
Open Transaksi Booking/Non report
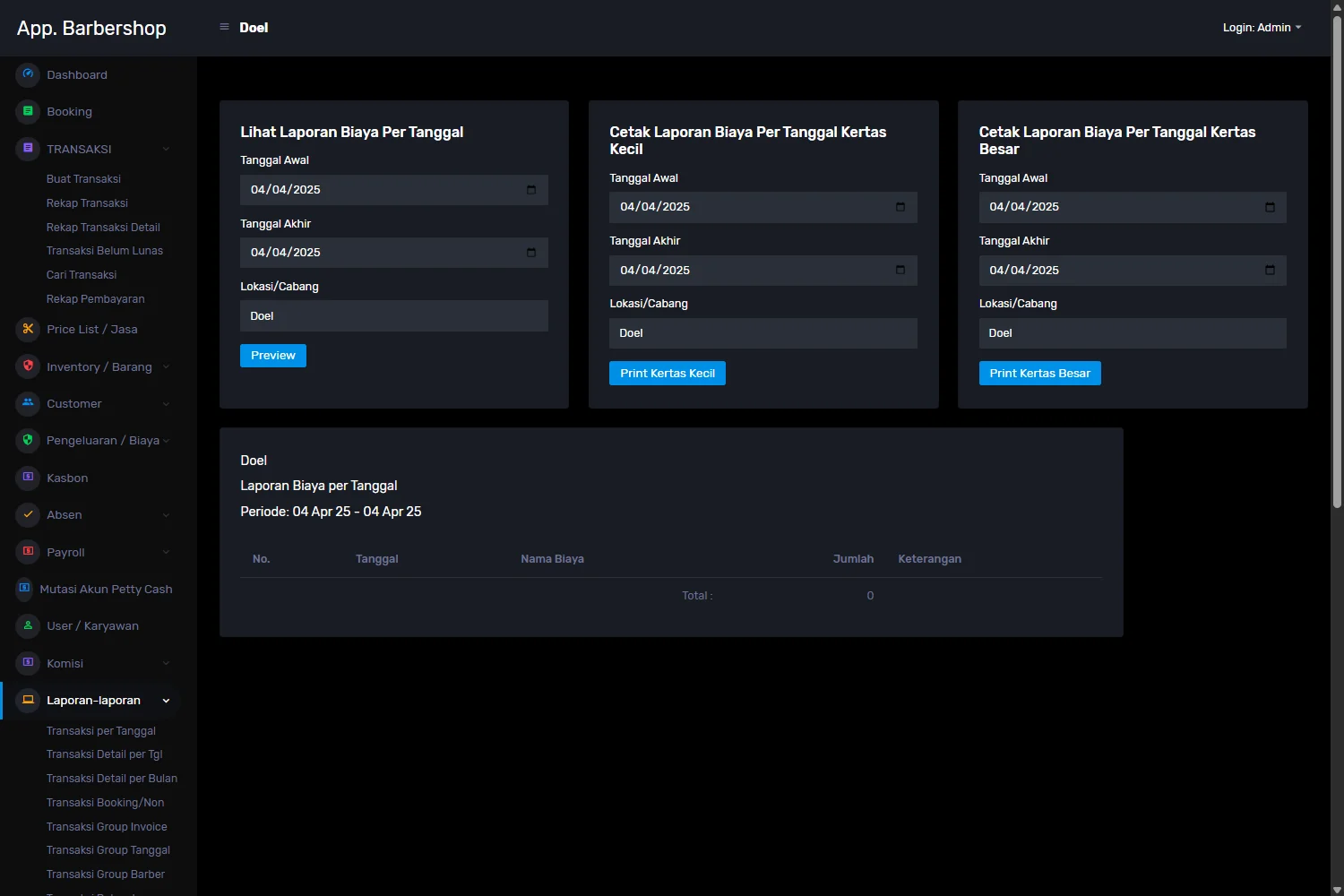click(105, 803)
